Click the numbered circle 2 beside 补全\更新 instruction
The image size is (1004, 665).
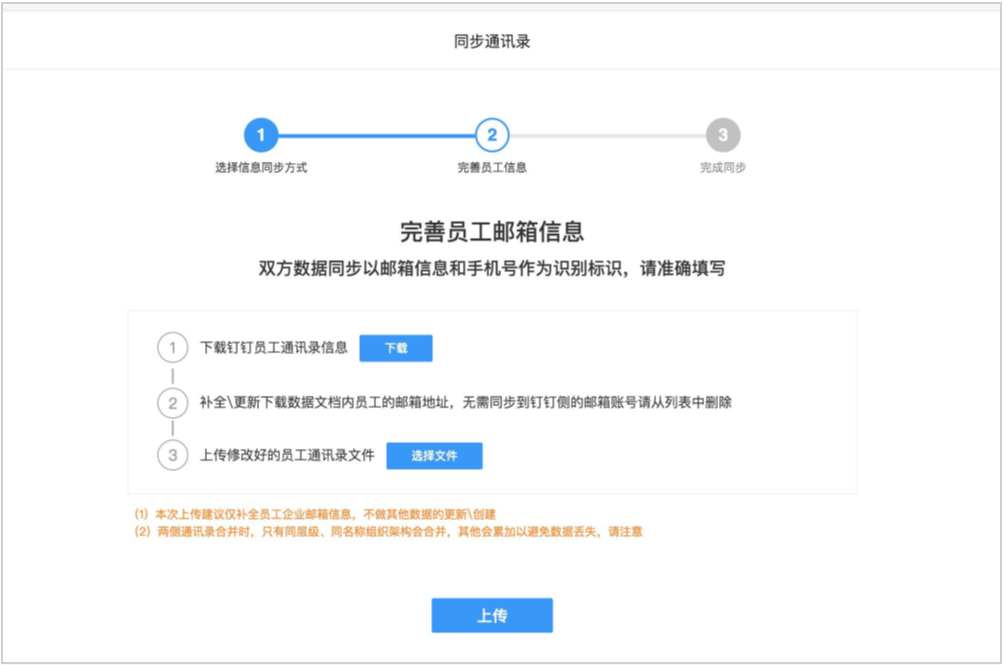(x=173, y=402)
